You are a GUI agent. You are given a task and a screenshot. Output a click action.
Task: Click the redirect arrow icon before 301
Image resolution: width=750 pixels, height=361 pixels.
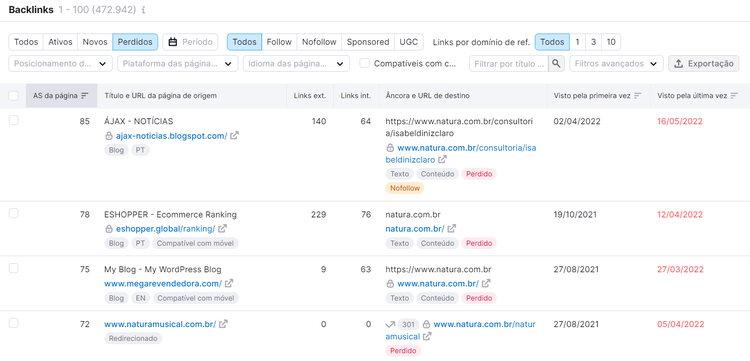(x=390, y=324)
